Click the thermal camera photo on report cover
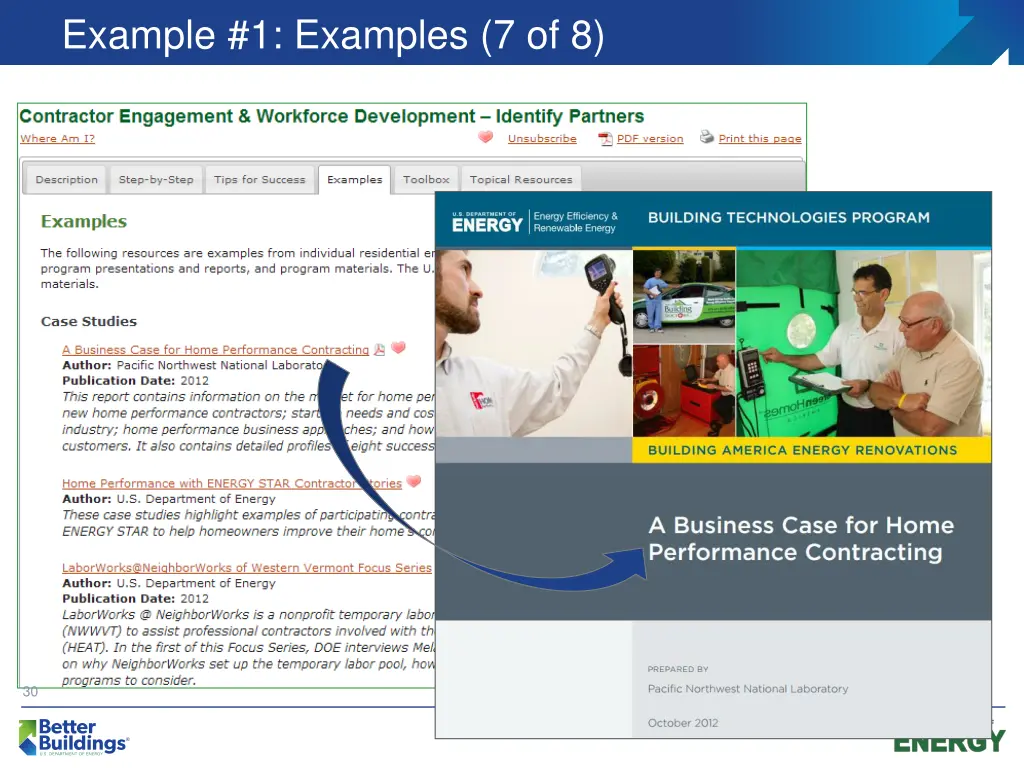The image size is (1024, 768). [x=534, y=343]
